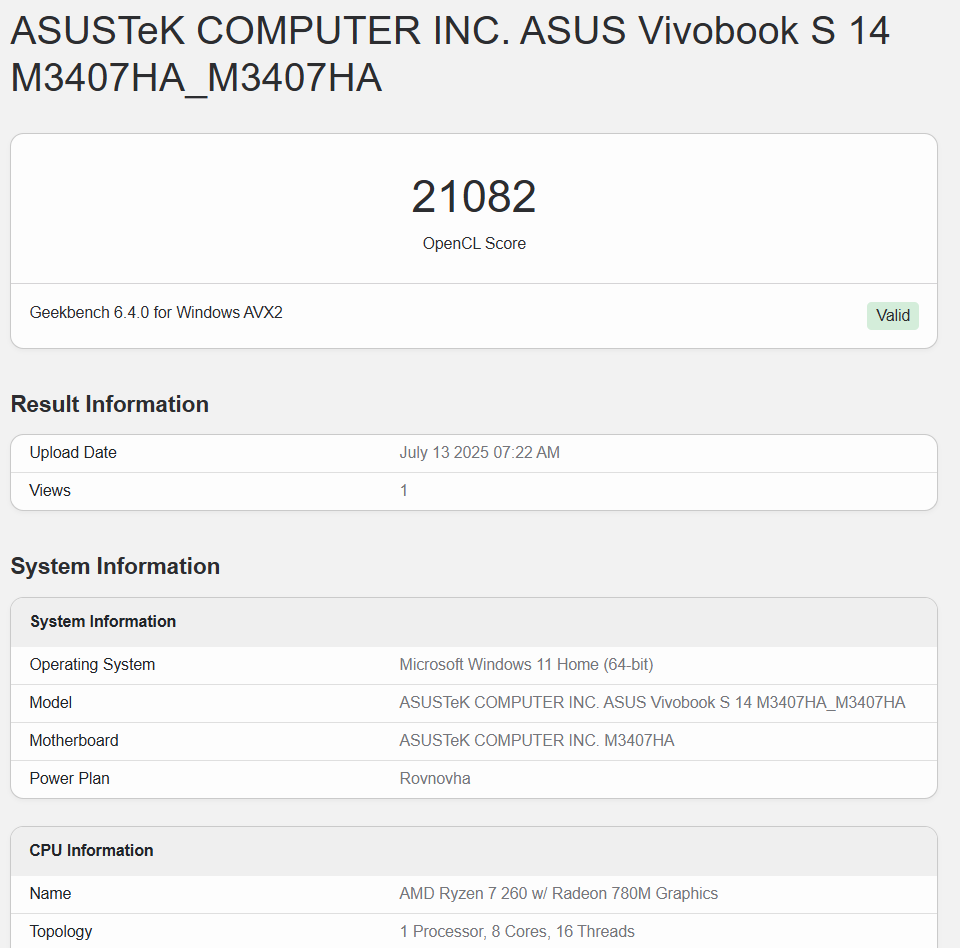Select the OpenCL Score label text
The width and height of the screenshot is (960, 948).
tap(474, 243)
